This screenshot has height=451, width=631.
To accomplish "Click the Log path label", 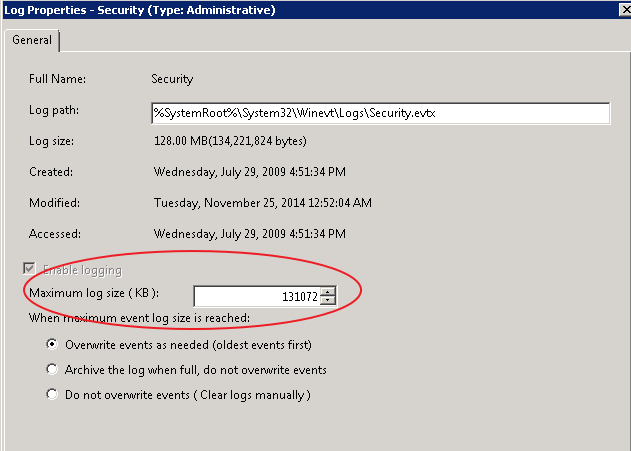I will [54, 110].
